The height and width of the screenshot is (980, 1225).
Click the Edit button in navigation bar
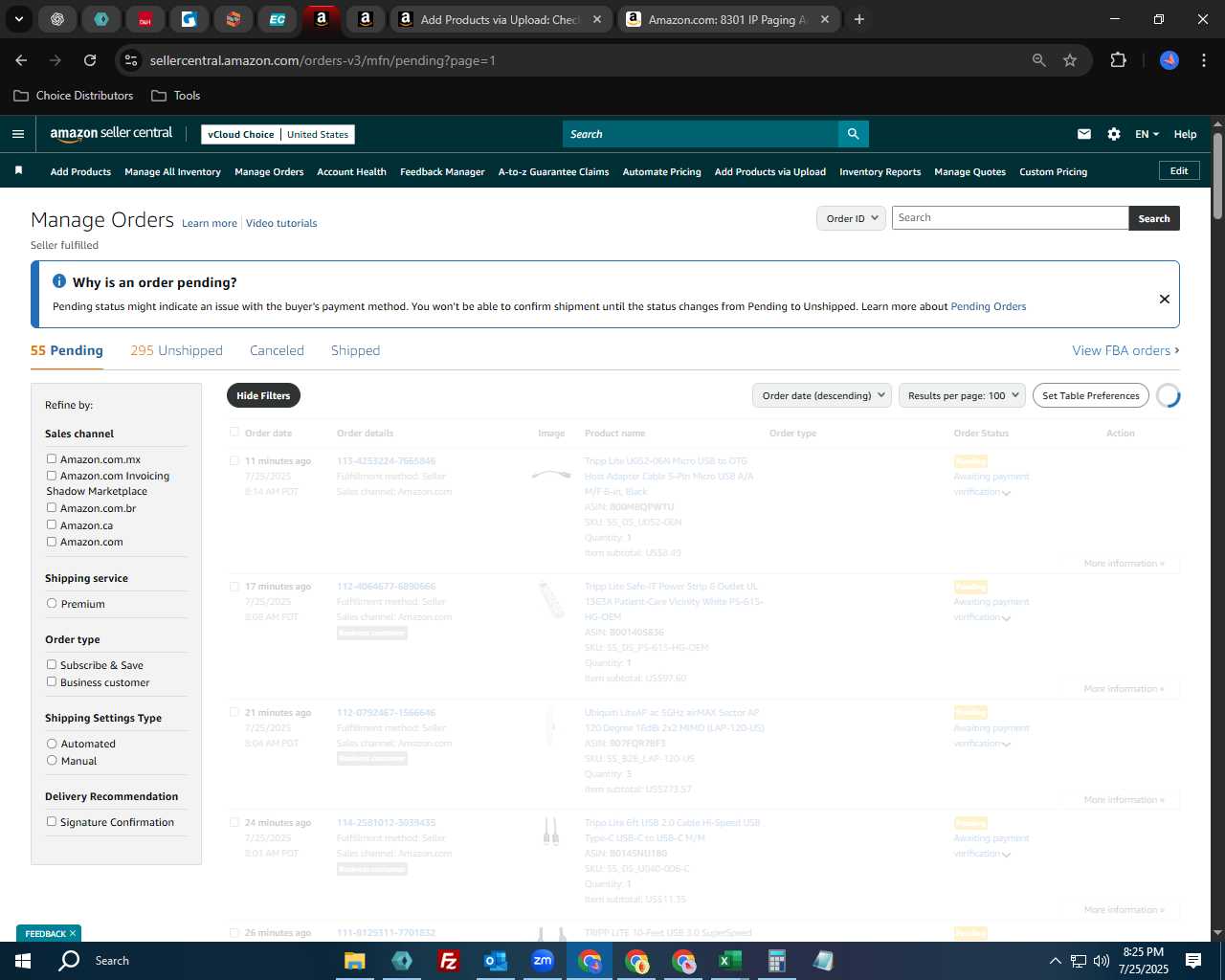point(1179,170)
